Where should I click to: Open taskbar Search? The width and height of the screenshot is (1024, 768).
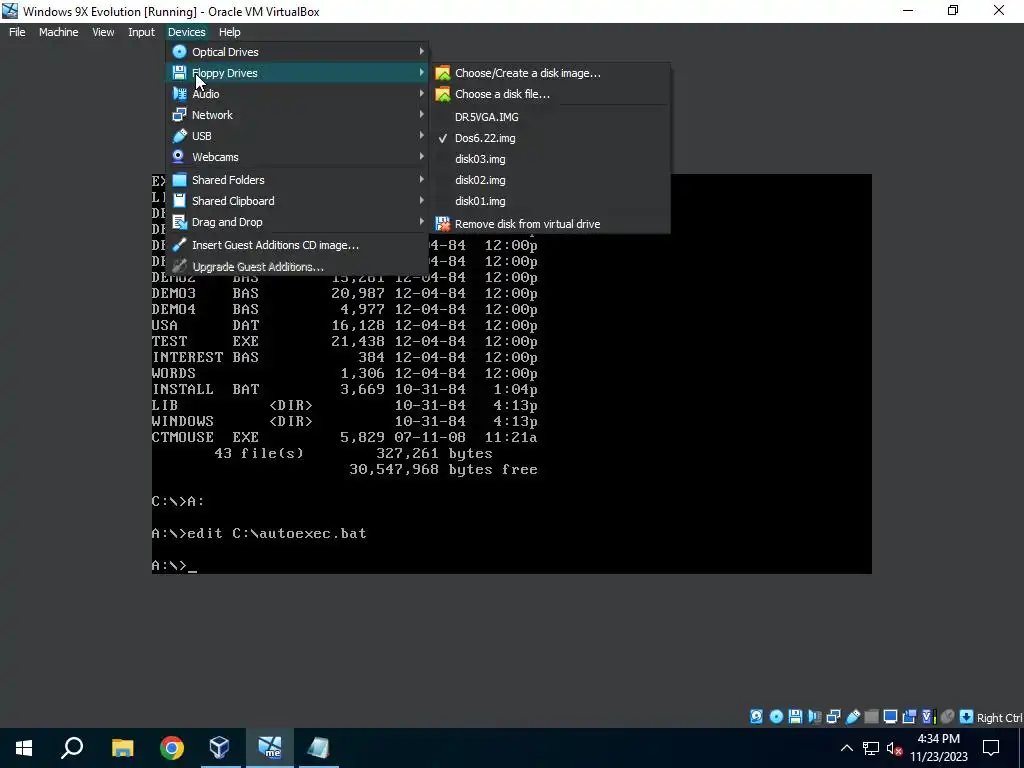(72, 748)
